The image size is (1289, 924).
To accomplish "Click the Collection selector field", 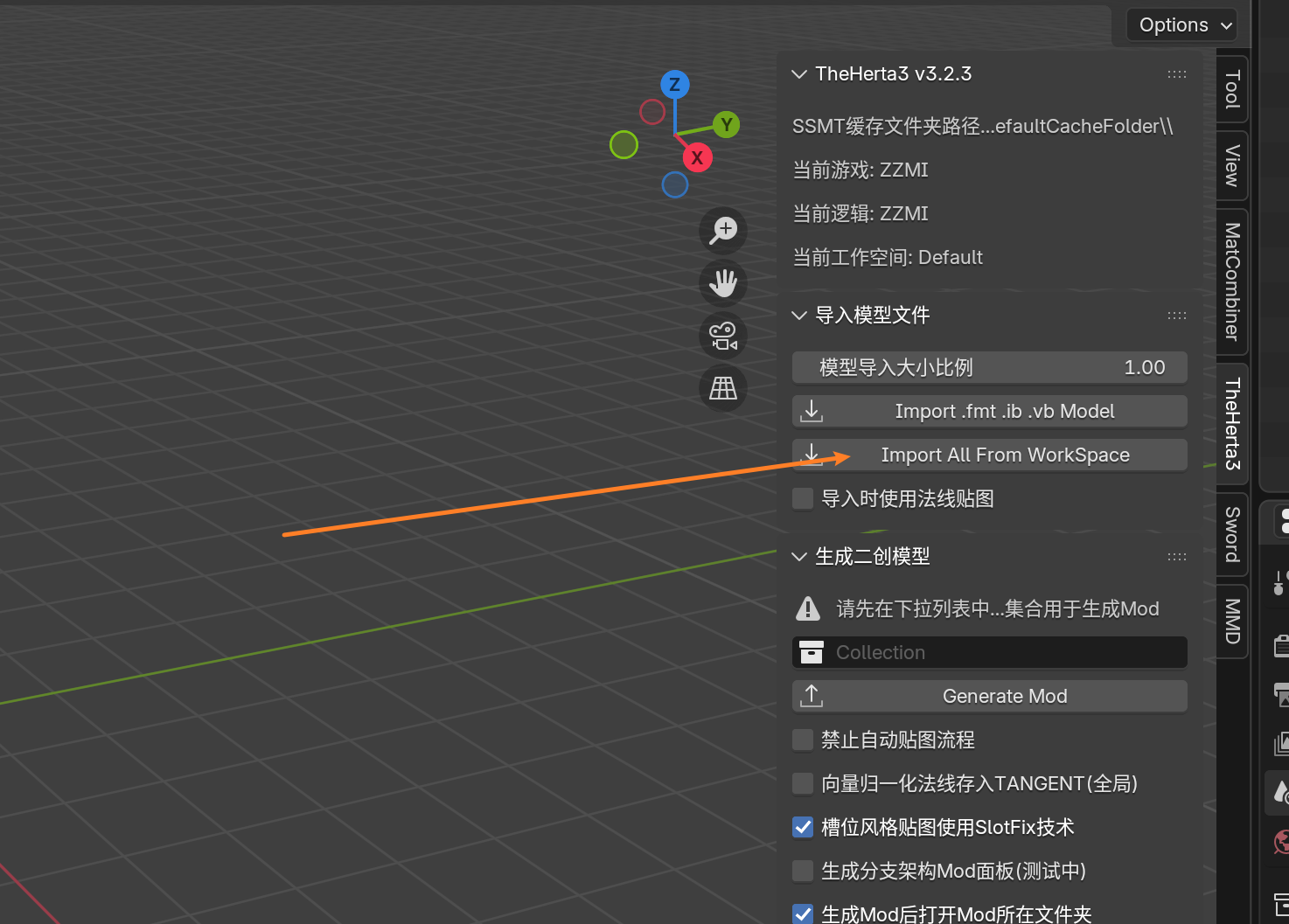I will click(989, 653).
